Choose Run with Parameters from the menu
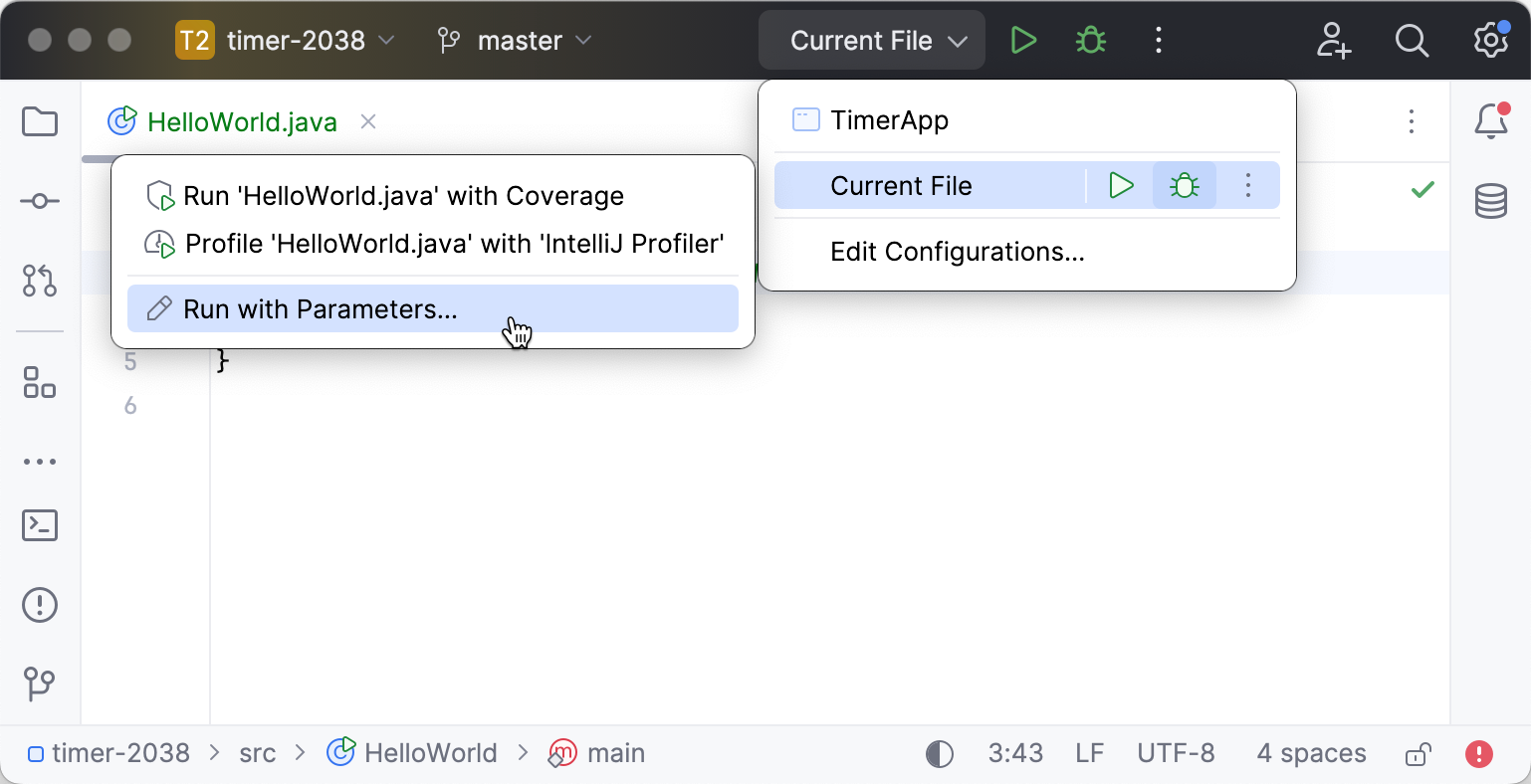This screenshot has height=784, width=1531. pyautogui.click(x=319, y=309)
